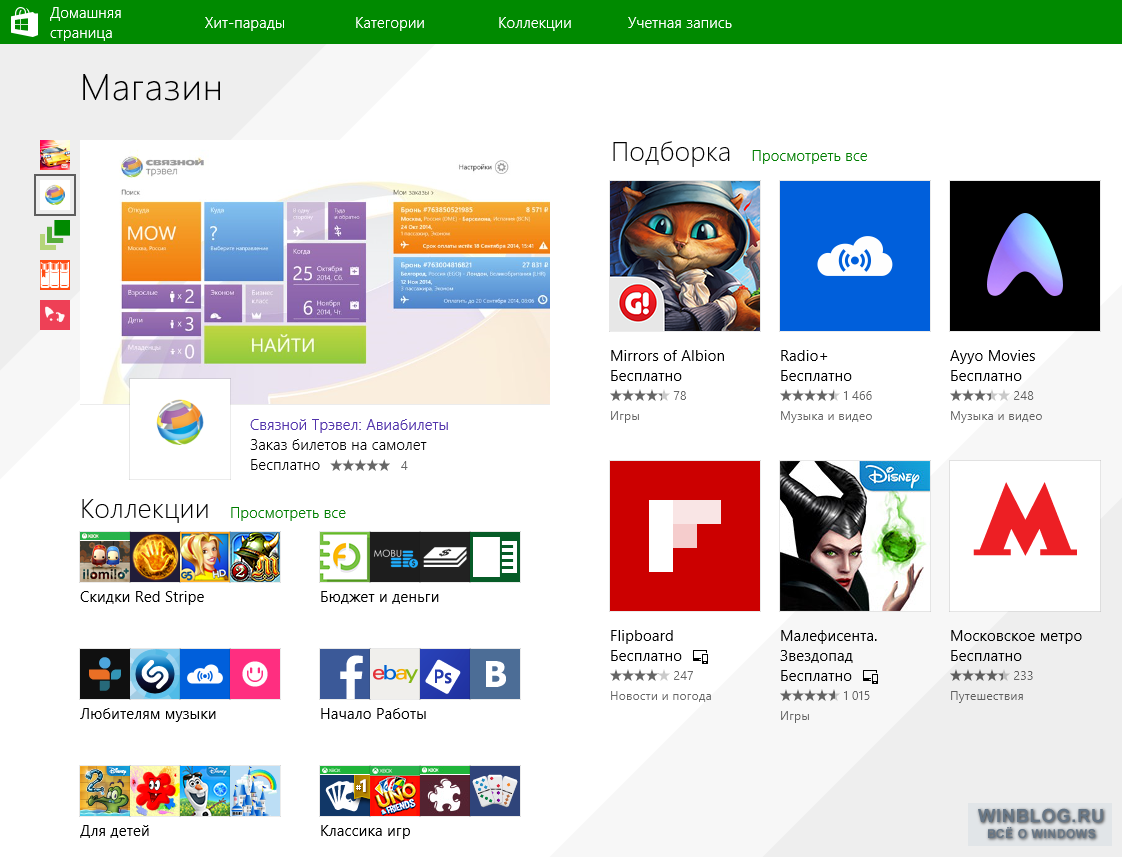Open dominoes icon in Классика игр

(495, 790)
